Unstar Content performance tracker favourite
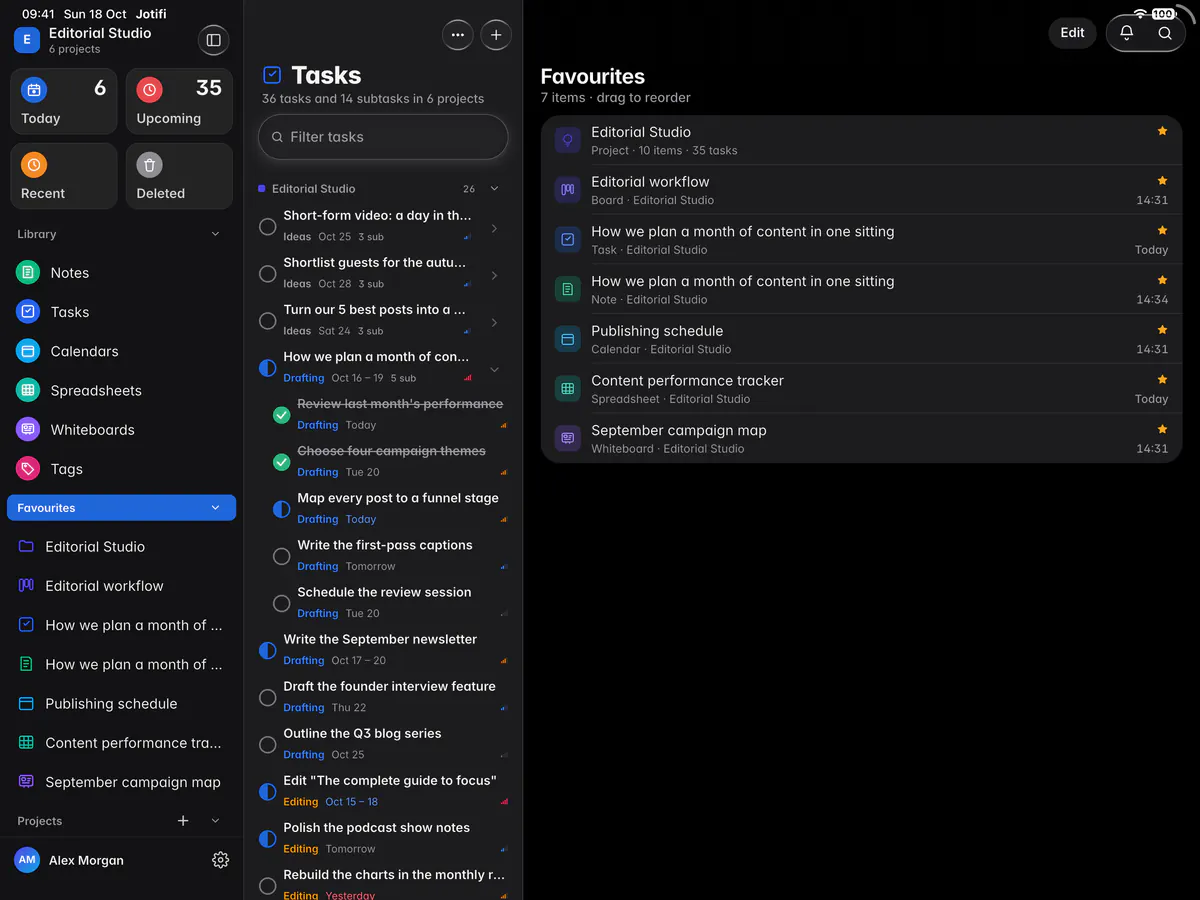This screenshot has height=900, width=1200. pyautogui.click(x=1162, y=380)
